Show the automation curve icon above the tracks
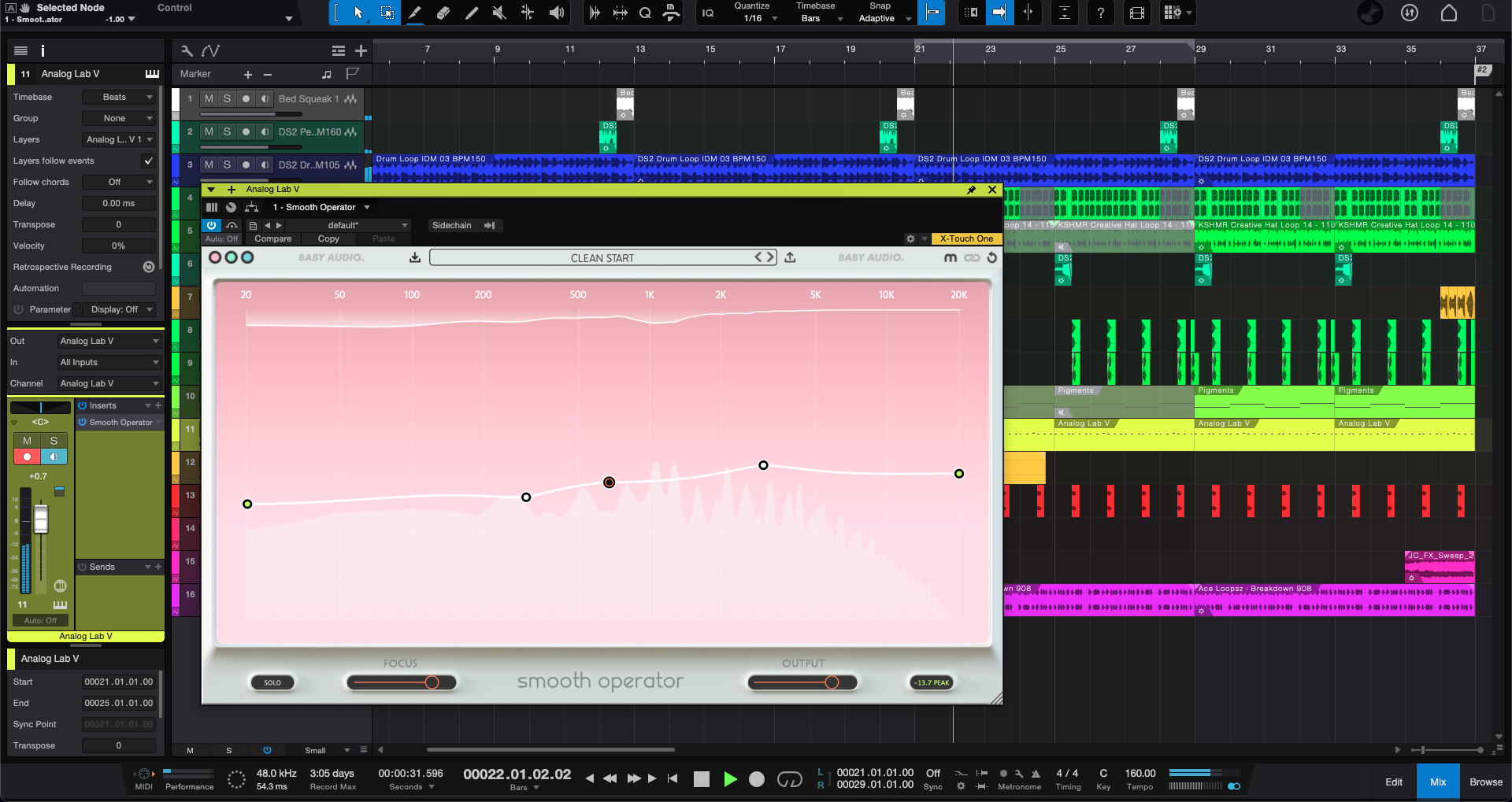Viewport: 1512px width, 802px height. point(210,51)
